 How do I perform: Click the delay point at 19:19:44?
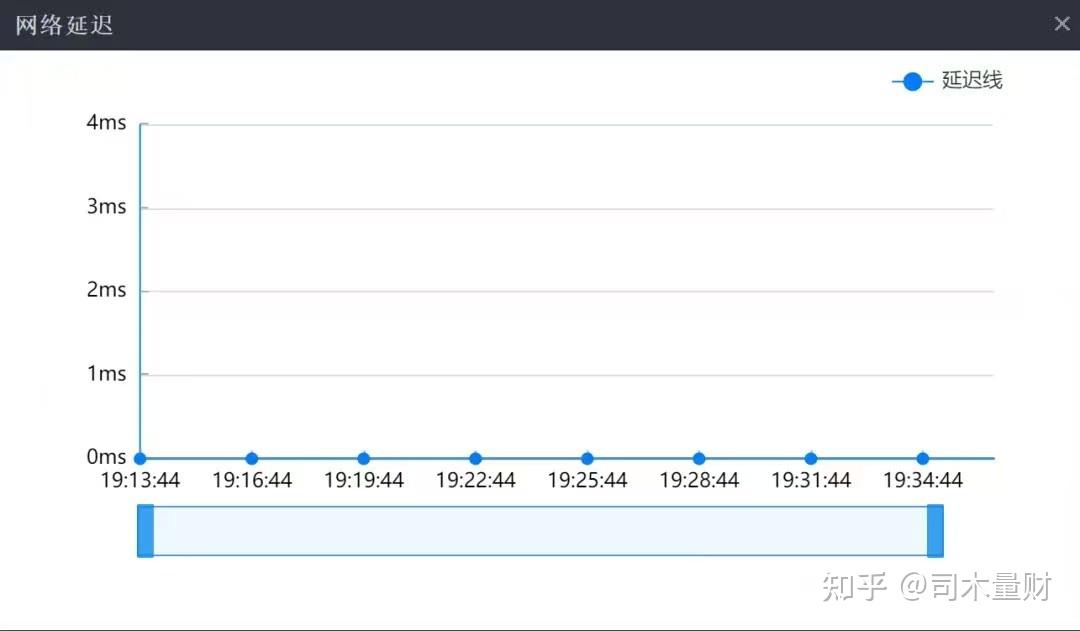364,459
